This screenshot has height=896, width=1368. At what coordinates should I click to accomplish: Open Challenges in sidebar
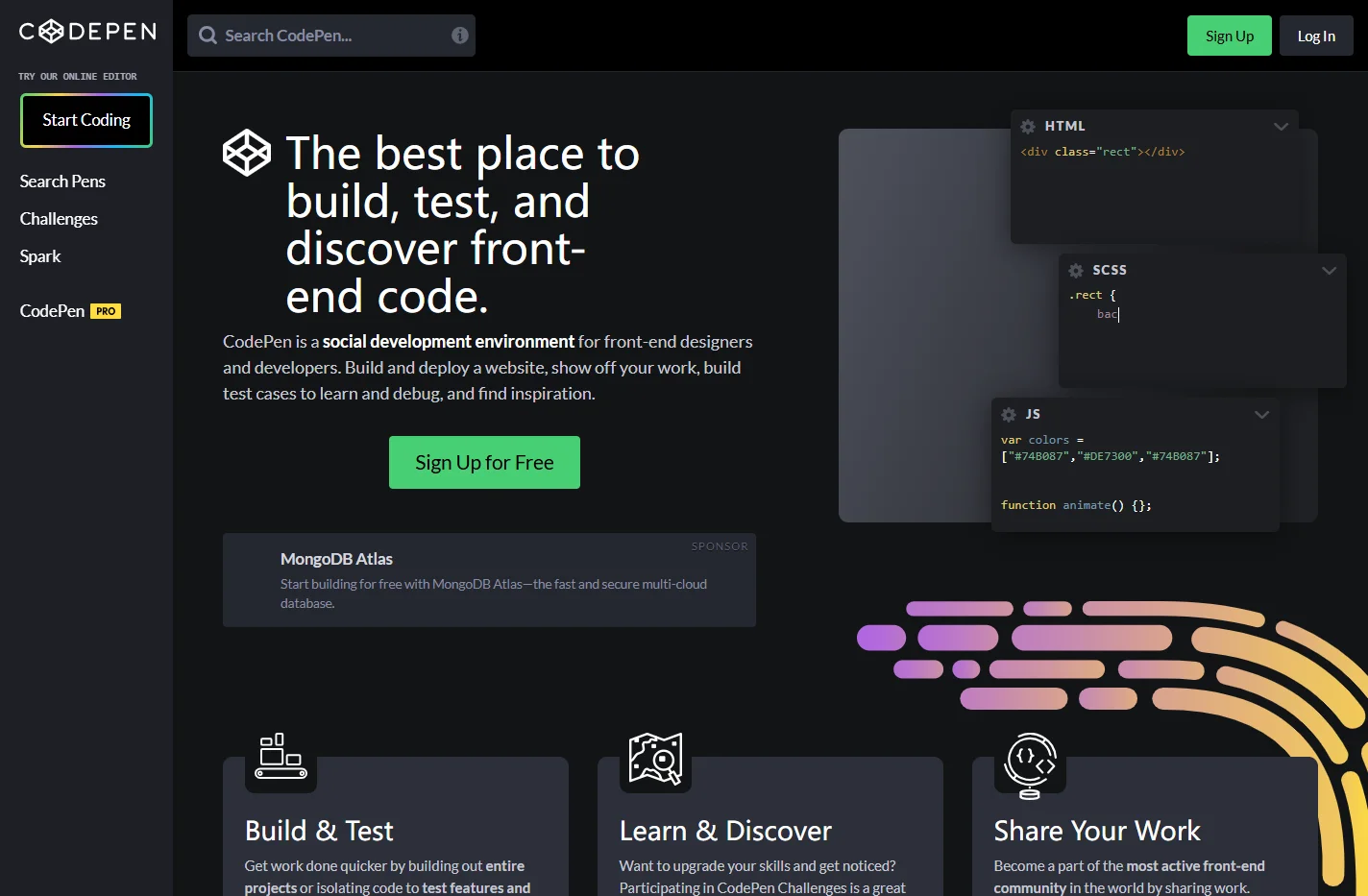[x=59, y=219]
